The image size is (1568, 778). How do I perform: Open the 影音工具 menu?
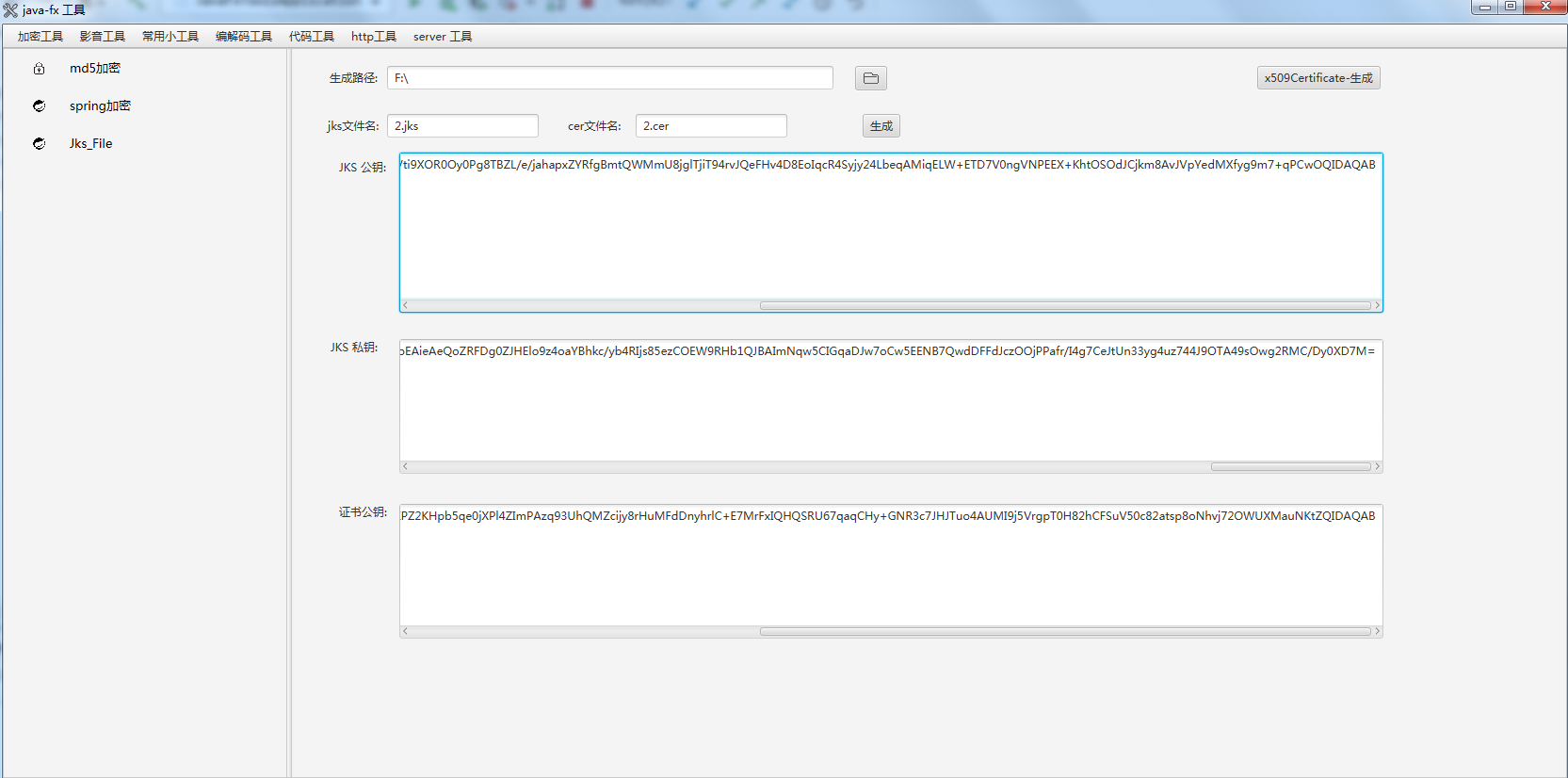(x=102, y=37)
